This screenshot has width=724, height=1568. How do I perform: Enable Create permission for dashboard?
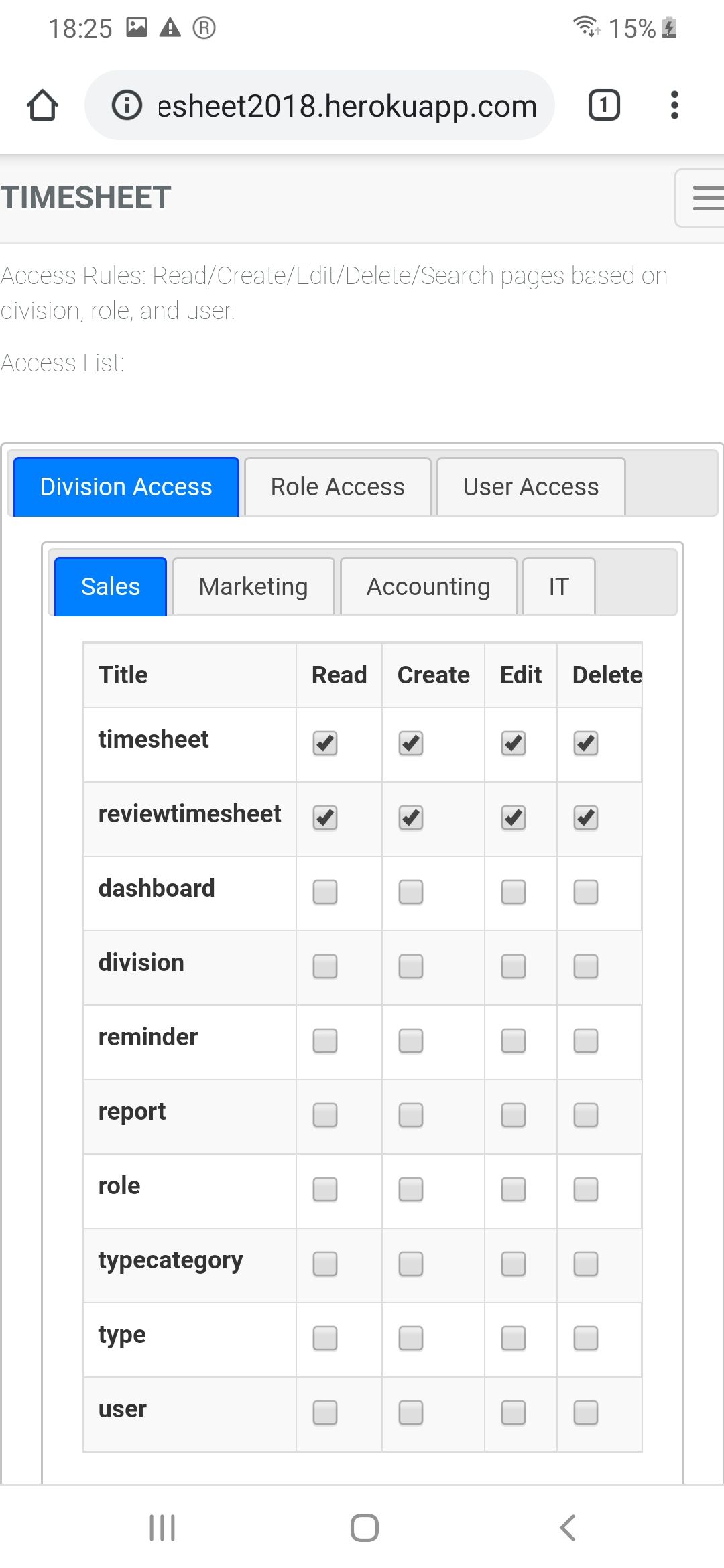(411, 892)
